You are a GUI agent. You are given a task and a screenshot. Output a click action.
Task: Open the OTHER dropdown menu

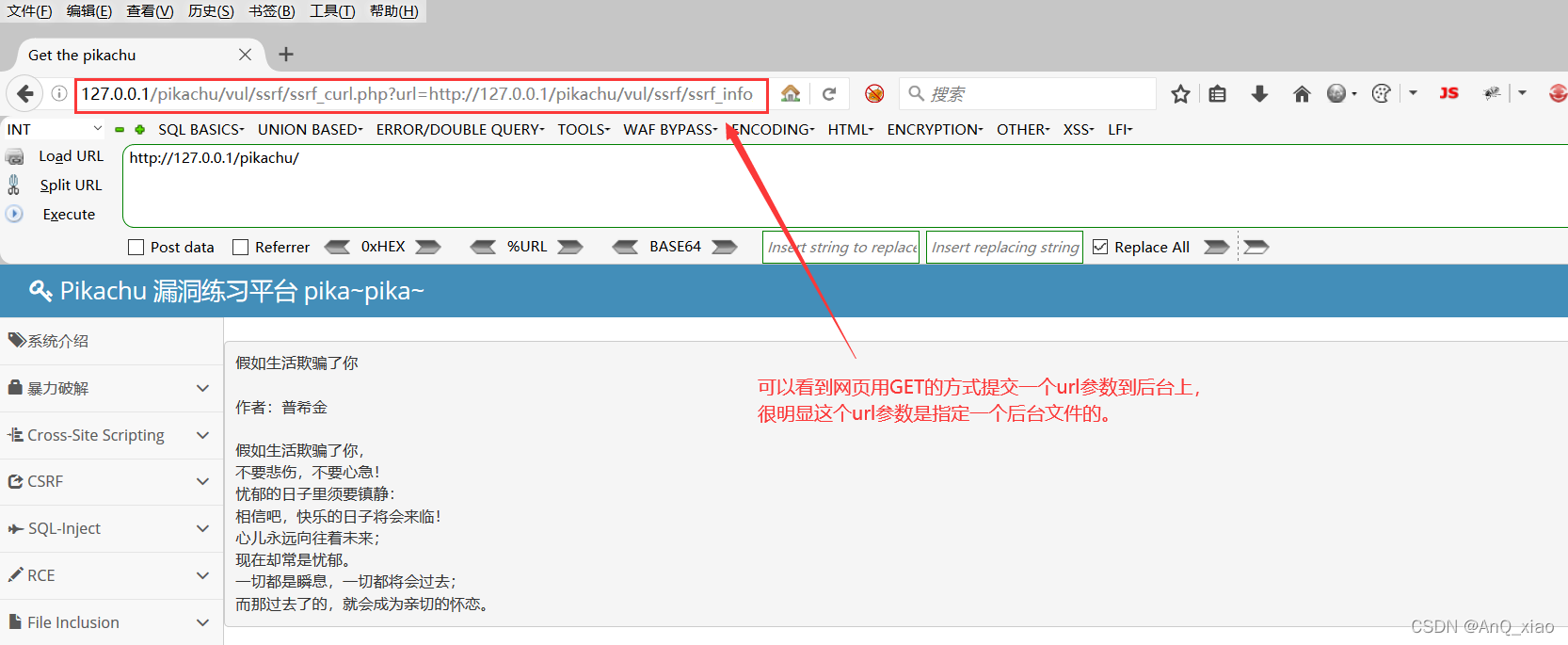tap(1023, 129)
